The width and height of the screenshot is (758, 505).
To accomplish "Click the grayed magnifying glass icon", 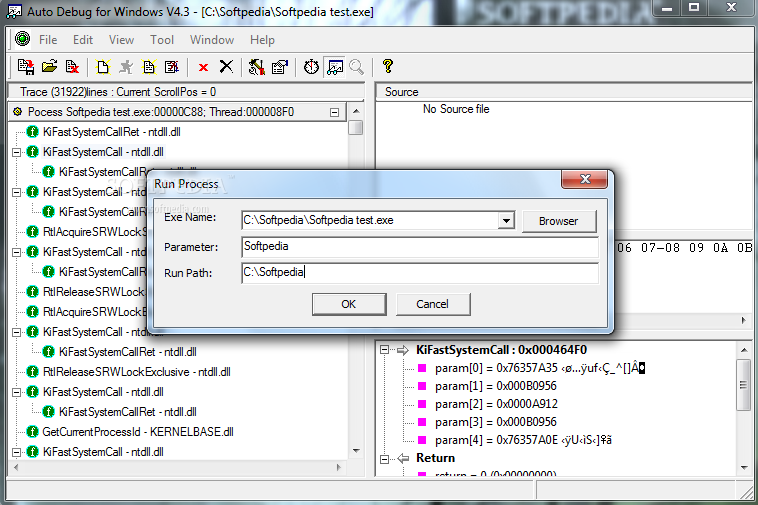I will coord(357,67).
